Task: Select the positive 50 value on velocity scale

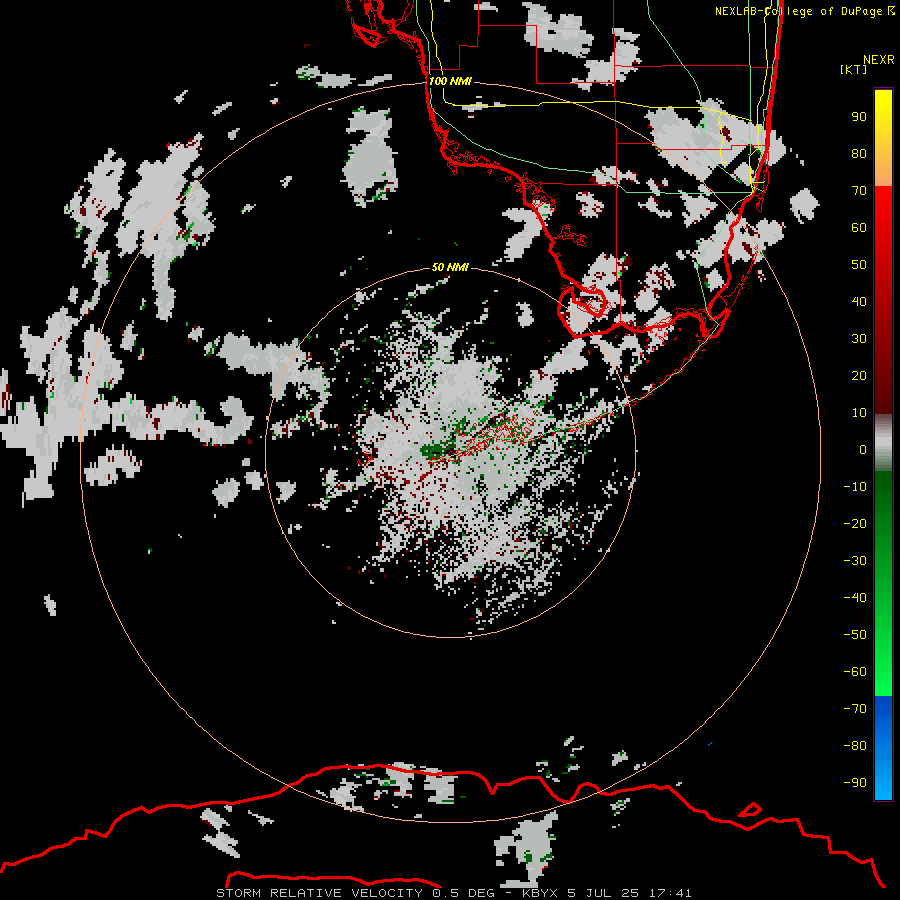Action: [x=859, y=265]
